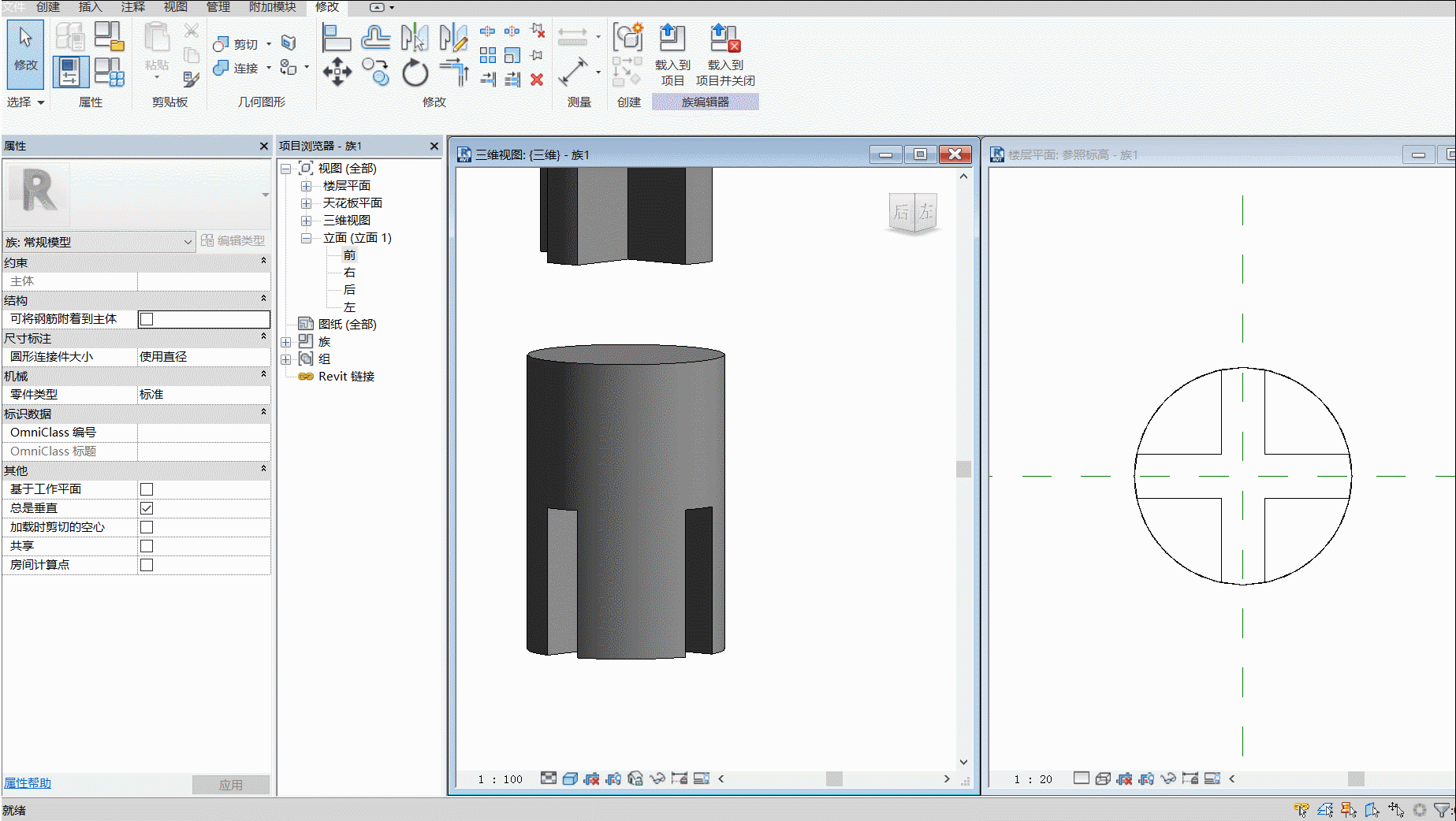Click vertical scrollbar in 3D view

point(963,469)
